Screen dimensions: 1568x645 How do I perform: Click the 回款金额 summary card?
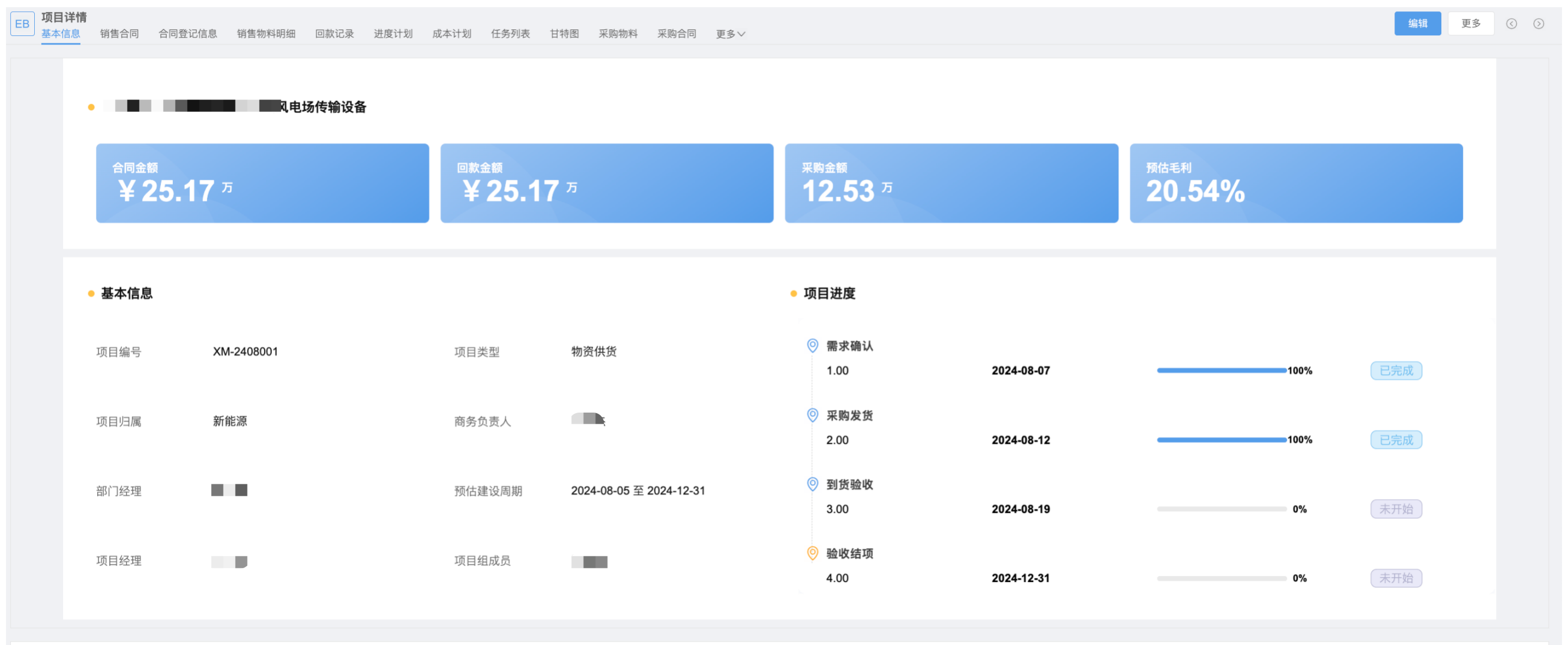coord(607,183)
